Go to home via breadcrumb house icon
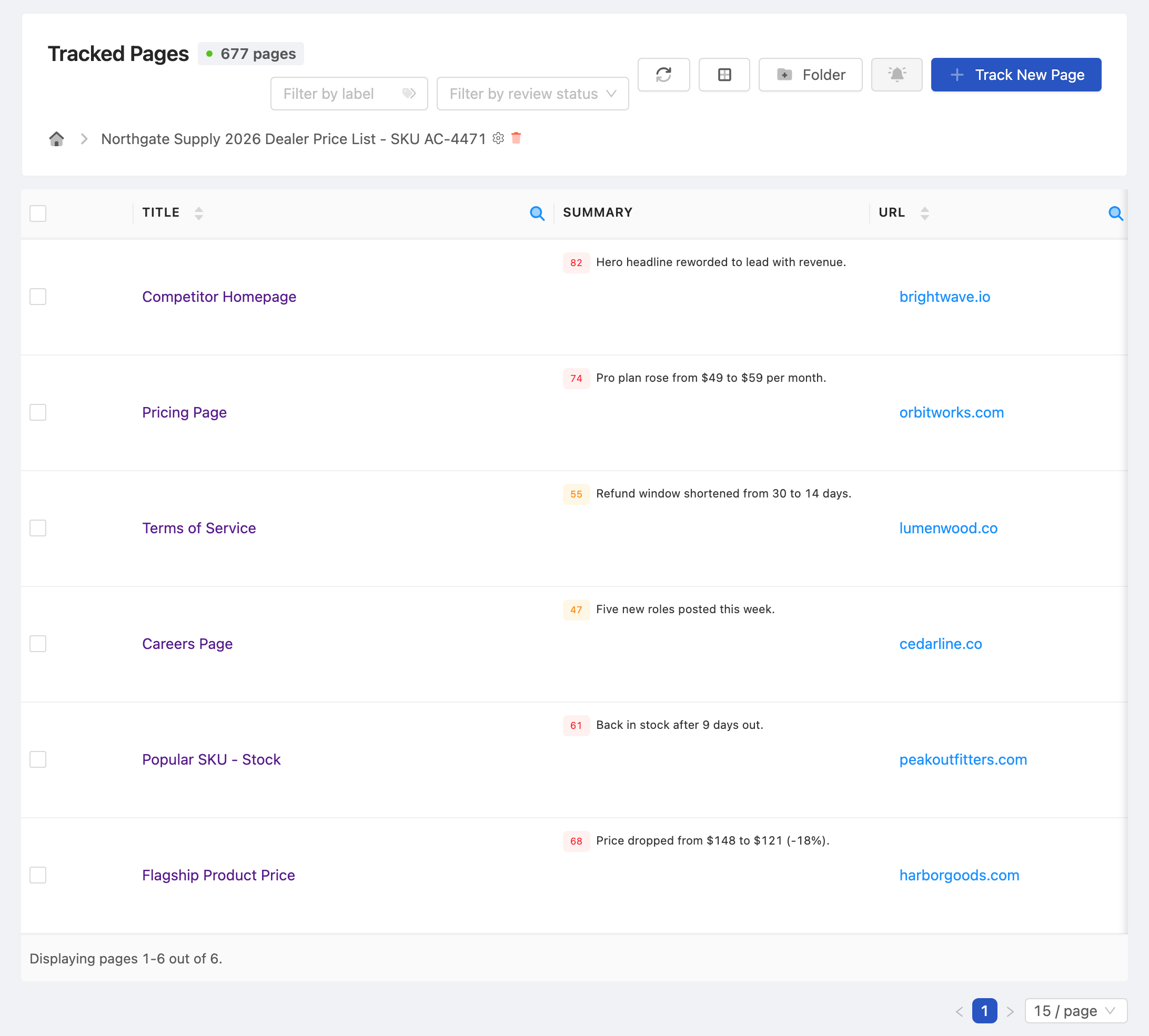This screenshot has width=1149, height=1036. [x=56, y=139]
